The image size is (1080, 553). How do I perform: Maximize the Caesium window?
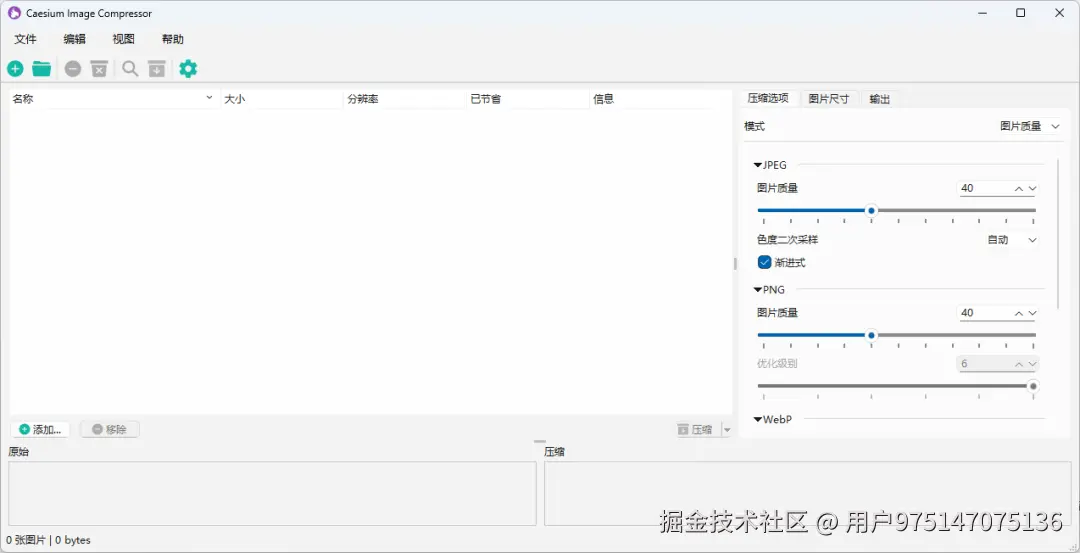pyautogui.click(x=1021, y=13)
